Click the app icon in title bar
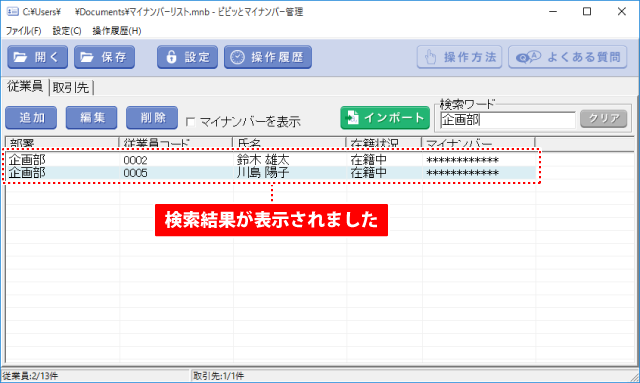Viewport: 640px width, 383px height. (x=13, y=11)
